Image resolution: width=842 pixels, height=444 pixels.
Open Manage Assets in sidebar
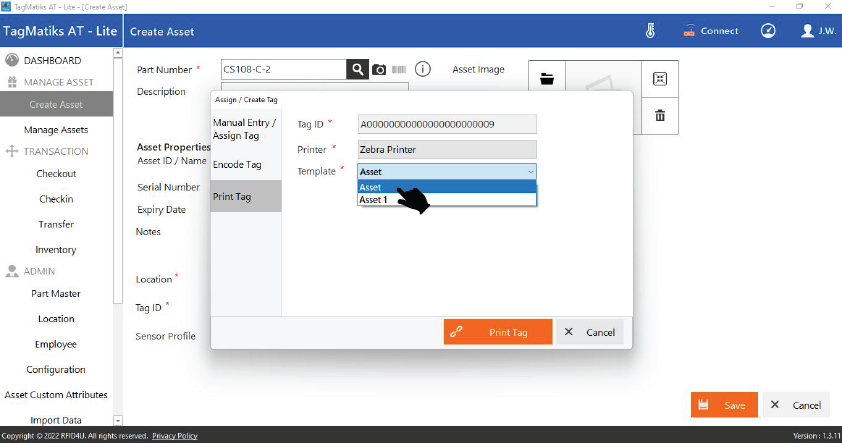(56, 130)
